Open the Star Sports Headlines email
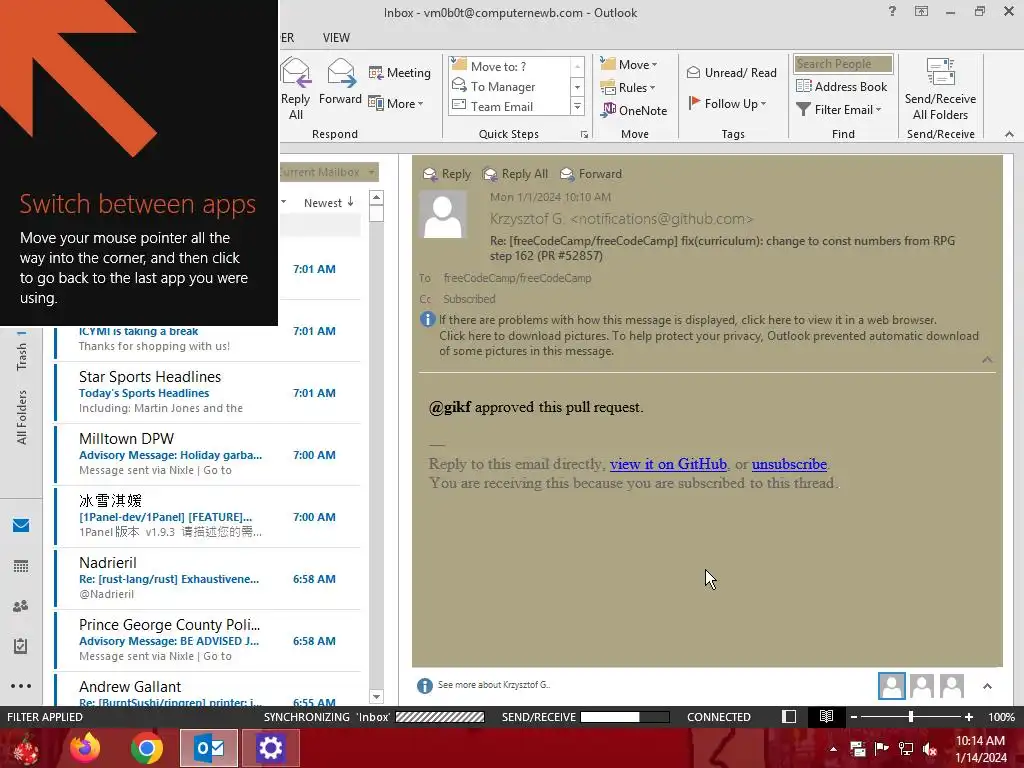This screenshot has height=768, width=1024. pos(208,392)
